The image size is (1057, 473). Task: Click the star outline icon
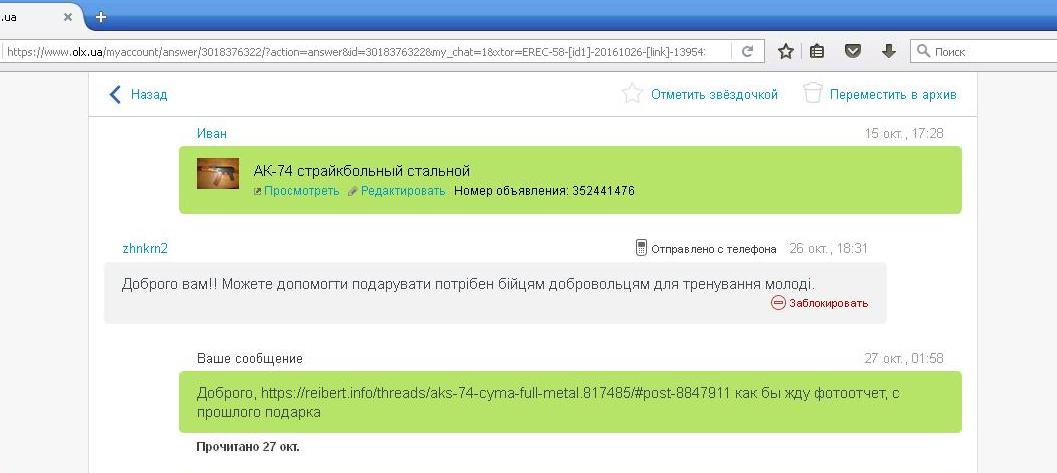[x=632, y=93]
